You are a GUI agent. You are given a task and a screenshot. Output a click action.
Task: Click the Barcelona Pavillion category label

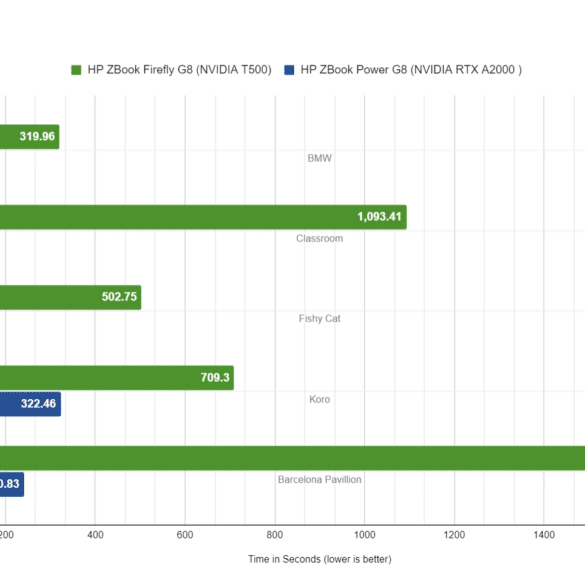tap(319, 479)
